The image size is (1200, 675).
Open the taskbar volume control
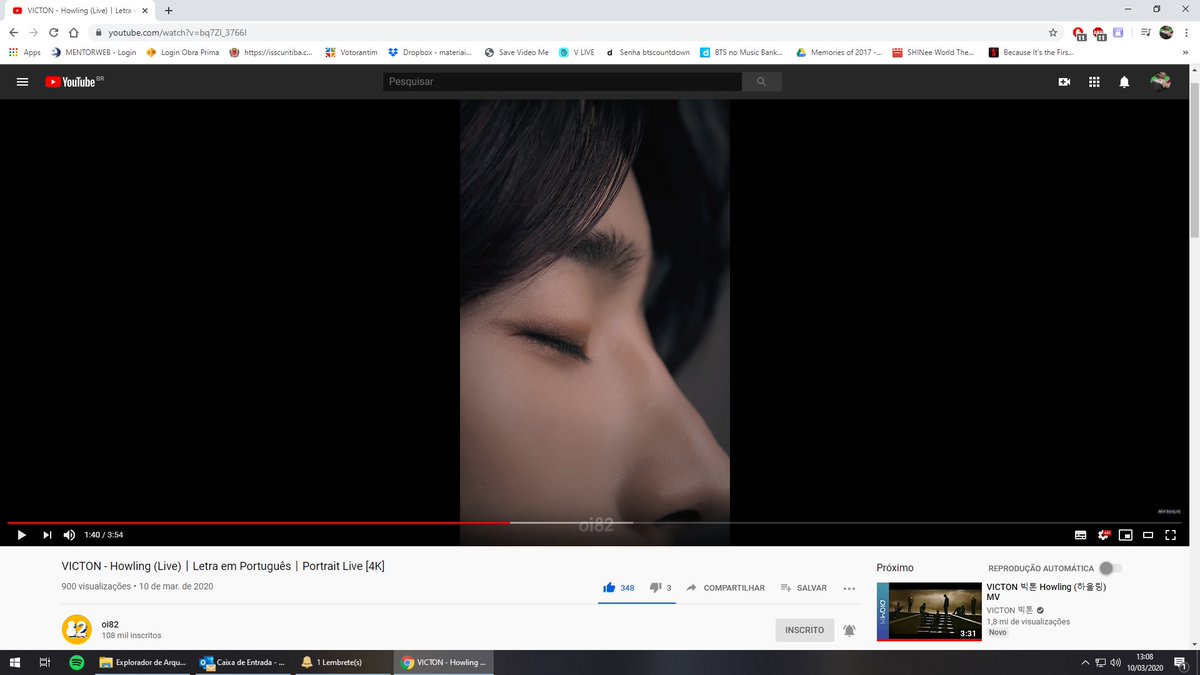point(1115,662)
